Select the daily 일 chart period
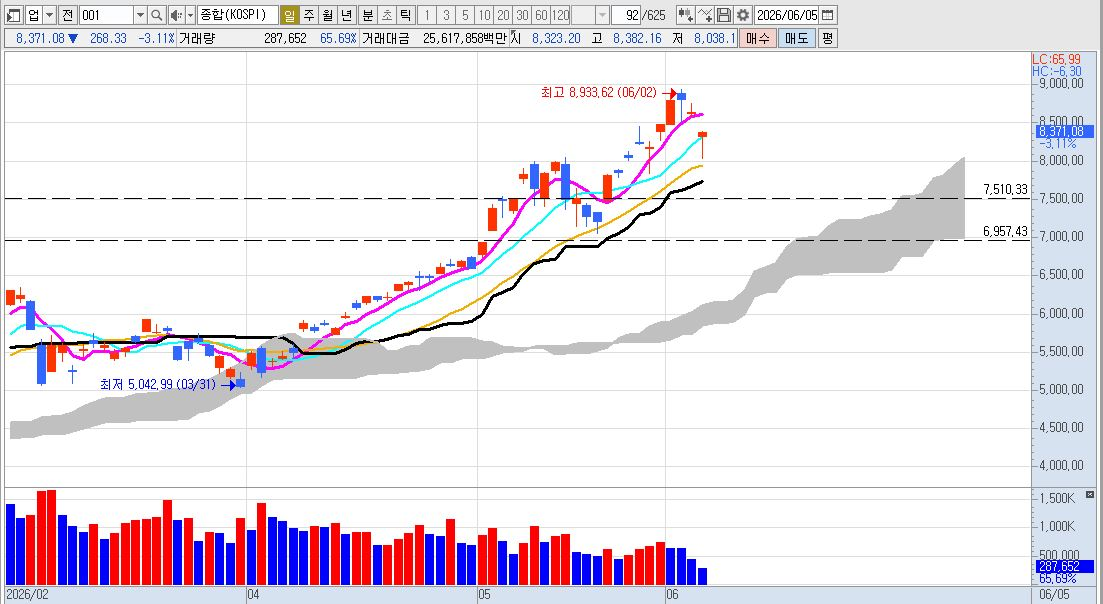 [x=289, y=15]
